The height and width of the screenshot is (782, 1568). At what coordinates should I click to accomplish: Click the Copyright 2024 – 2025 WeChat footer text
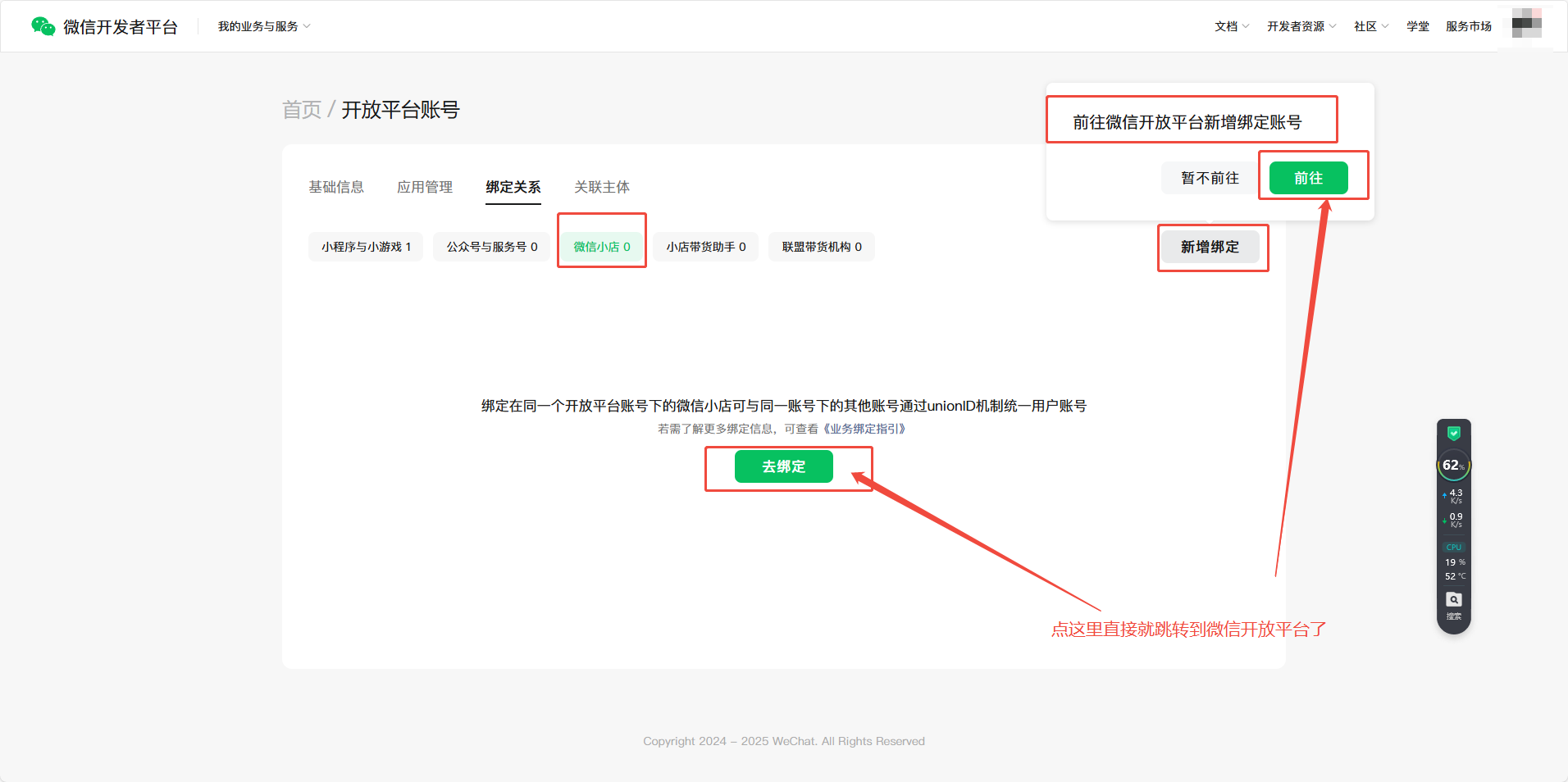[784, 741]
